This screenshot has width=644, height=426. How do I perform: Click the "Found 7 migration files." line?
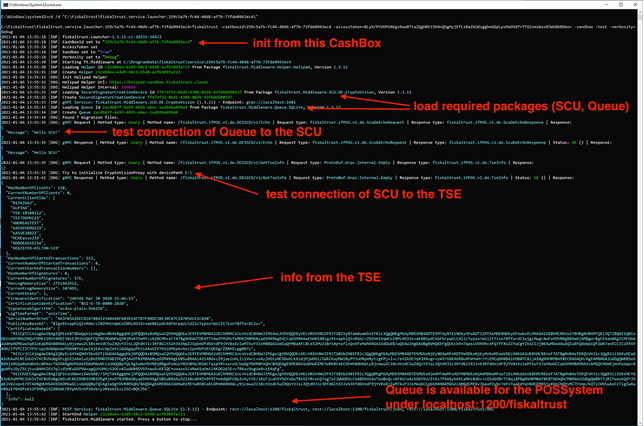(59, 117)
